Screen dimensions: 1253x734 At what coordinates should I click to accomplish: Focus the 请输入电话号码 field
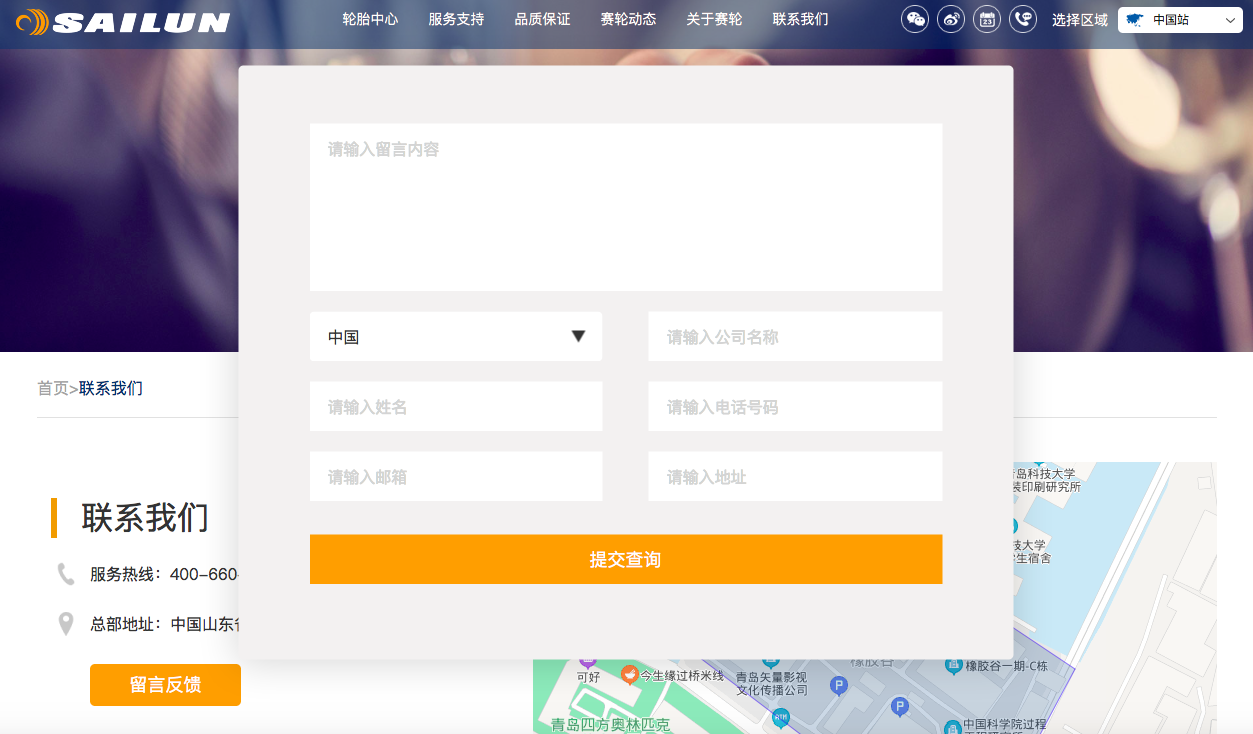coord(795,407)
